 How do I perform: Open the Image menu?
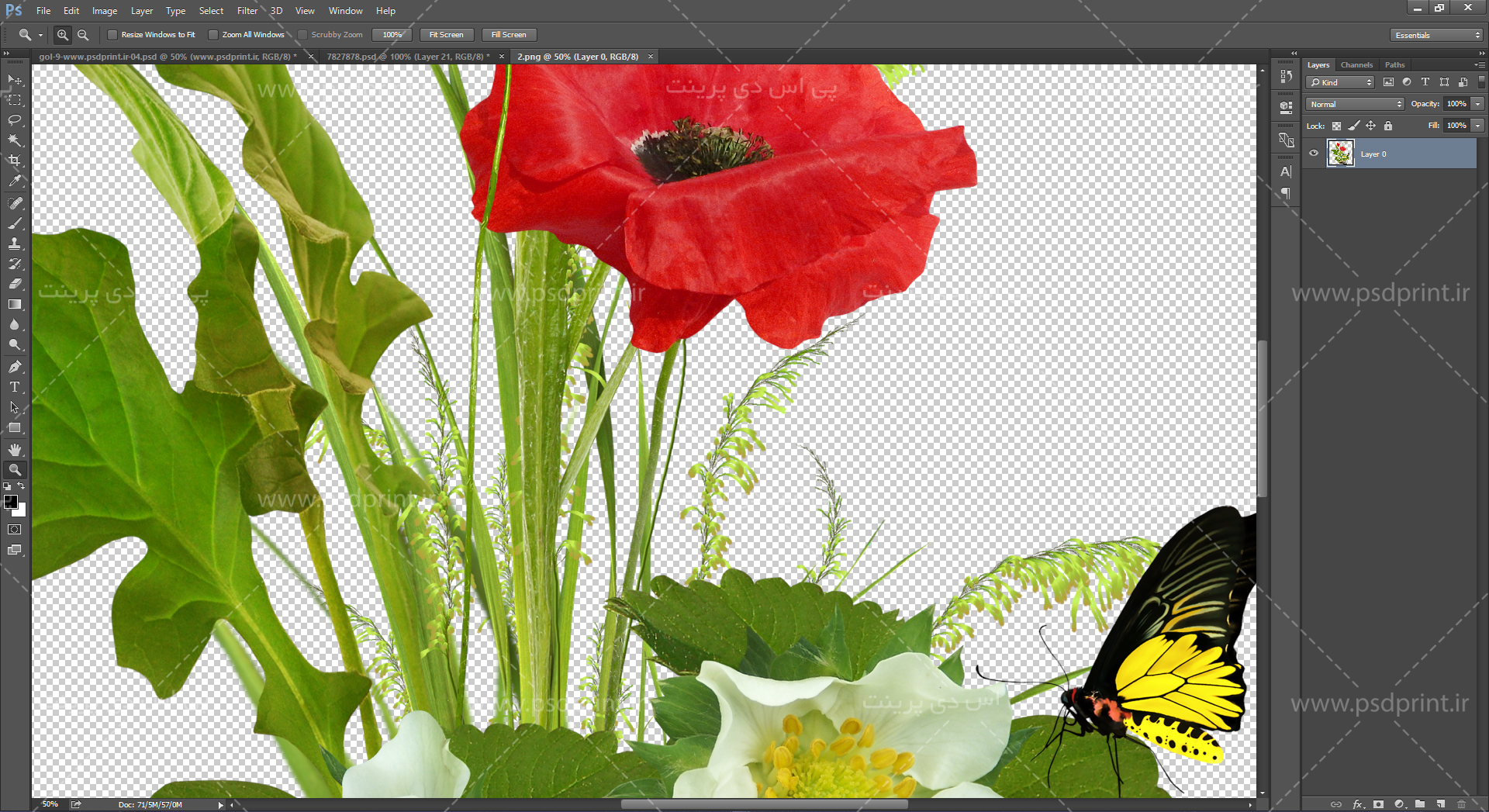(x=105, y=11)
